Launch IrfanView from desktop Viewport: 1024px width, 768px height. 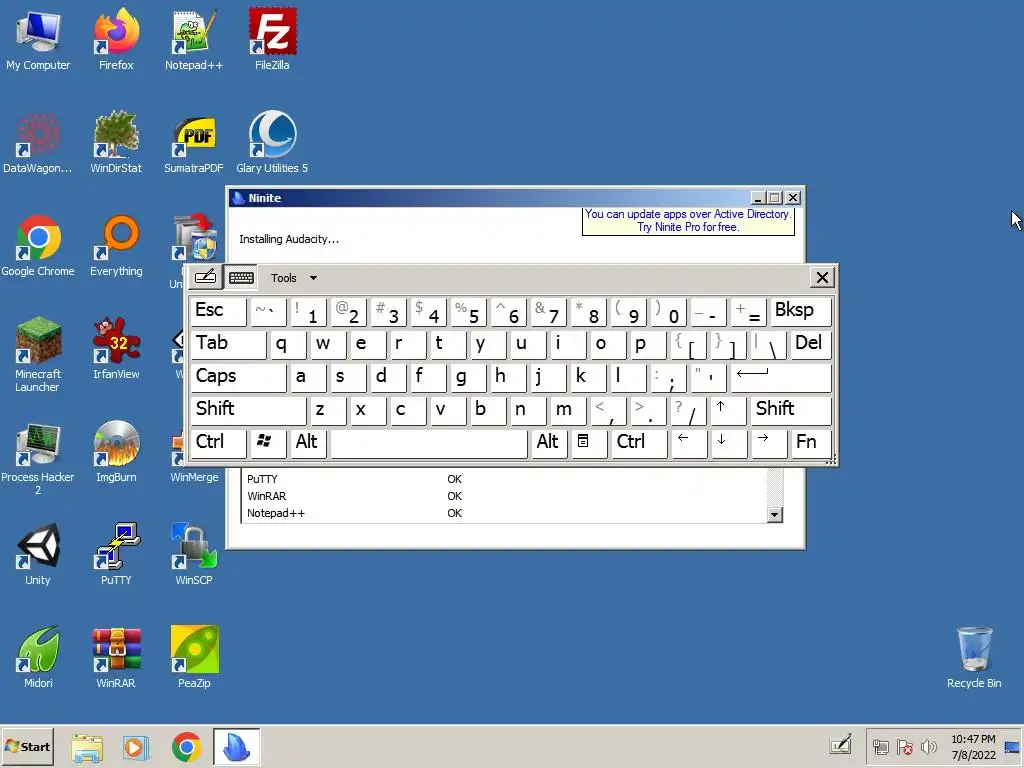click(116, 348)
